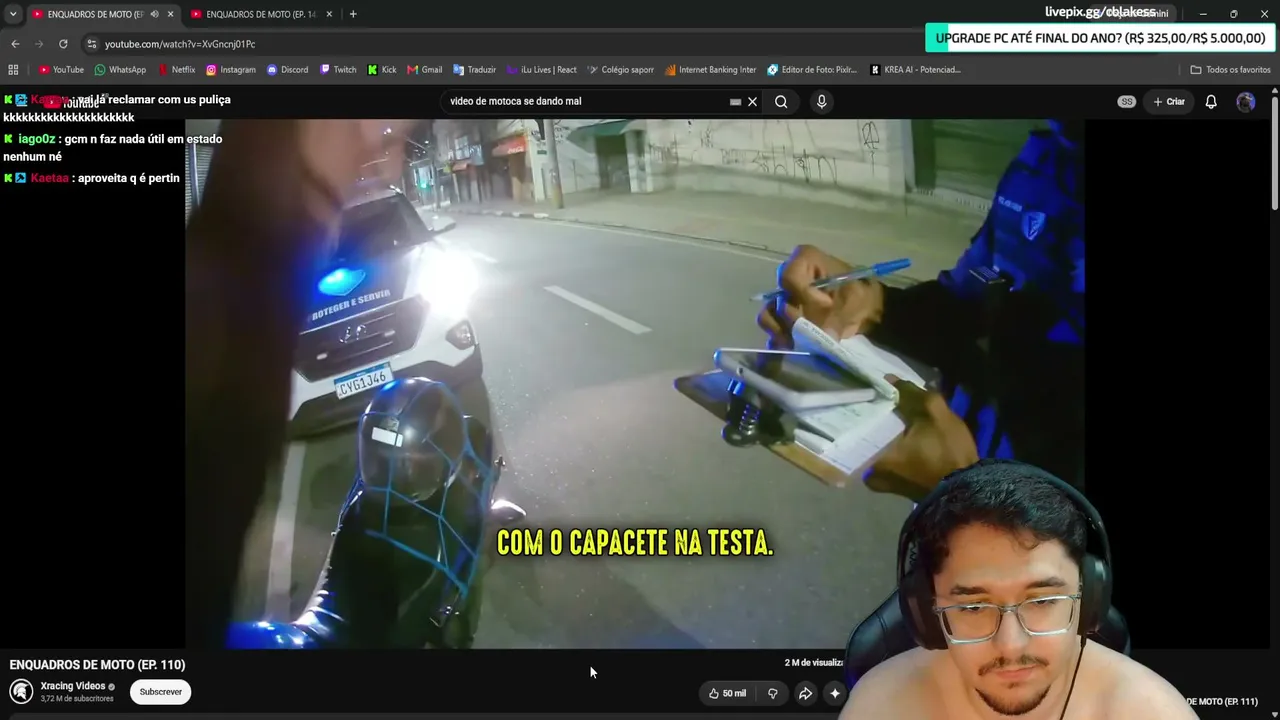The width and height of the screenshot is (1280, 720).
Task: Click the sparkle icon beside share
Action: click(x=835, y=693)
